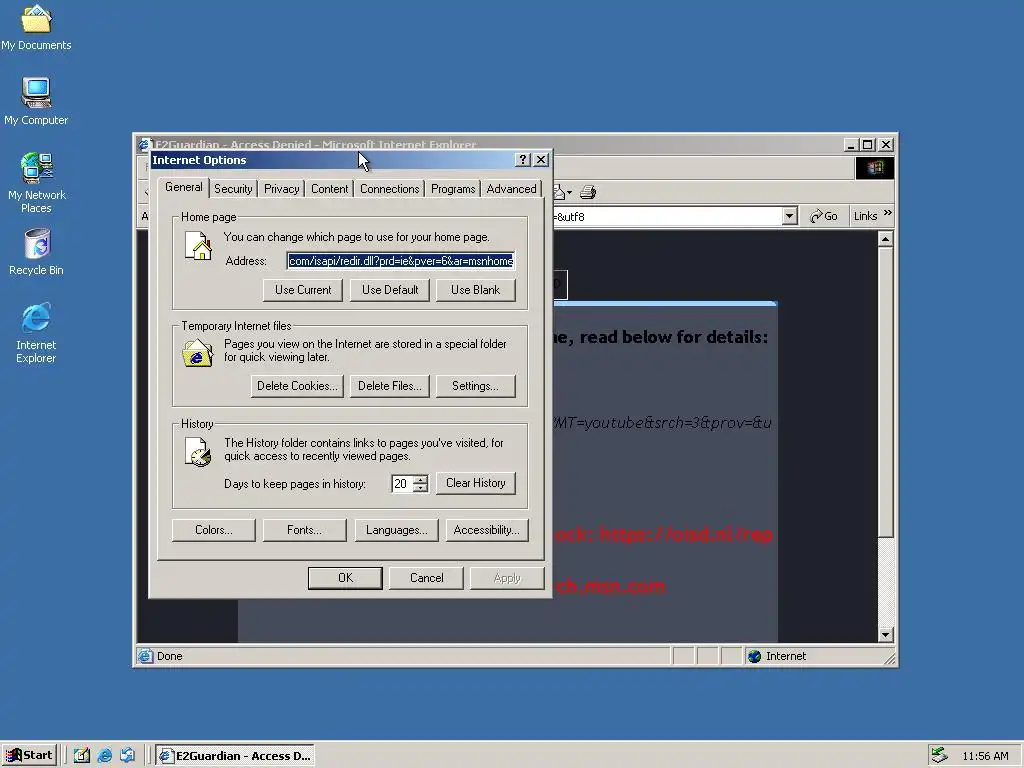Viewport: 1024px width, 768px height.
Task: Maximize the Internet Explorer window
Action: pyautogui.click(x=868, y=145)
